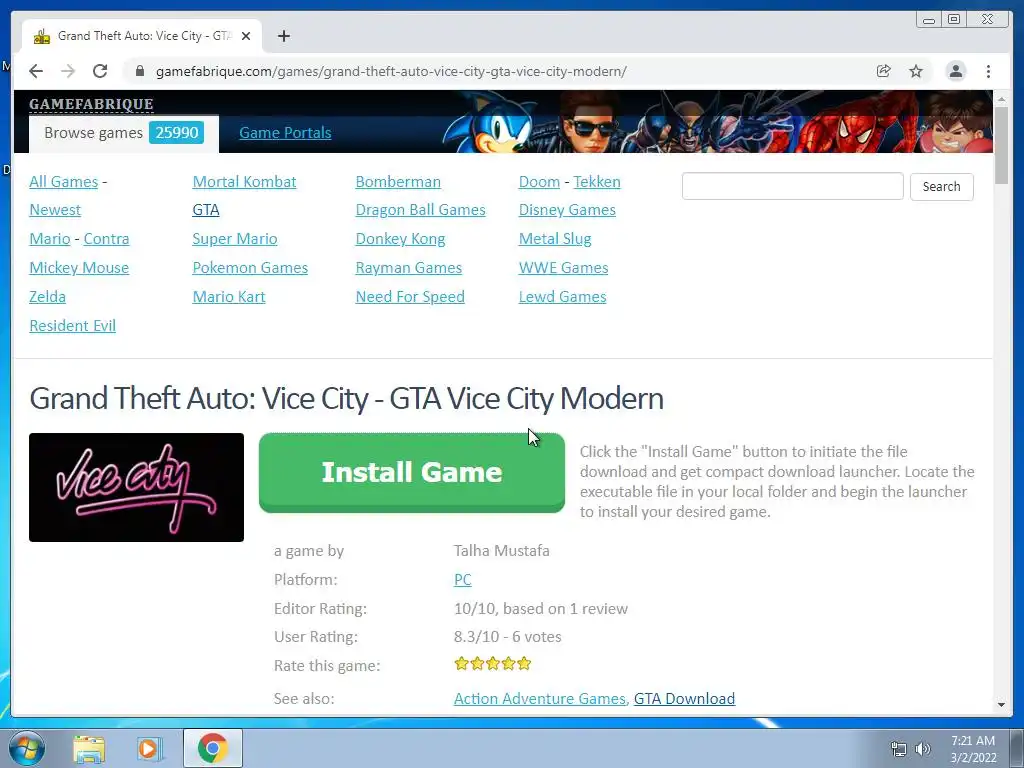
Task: Open Newest games link
Action: (55, 210)
